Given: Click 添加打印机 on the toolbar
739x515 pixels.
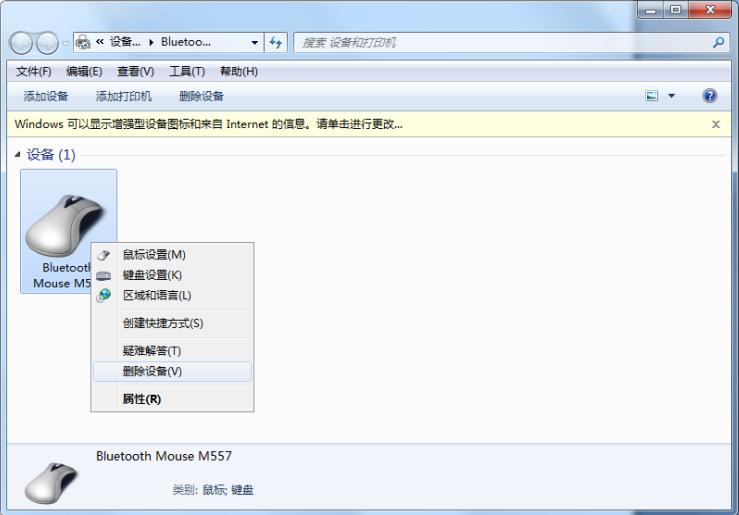Looking at the screenshot, I should tap(123, 96).
